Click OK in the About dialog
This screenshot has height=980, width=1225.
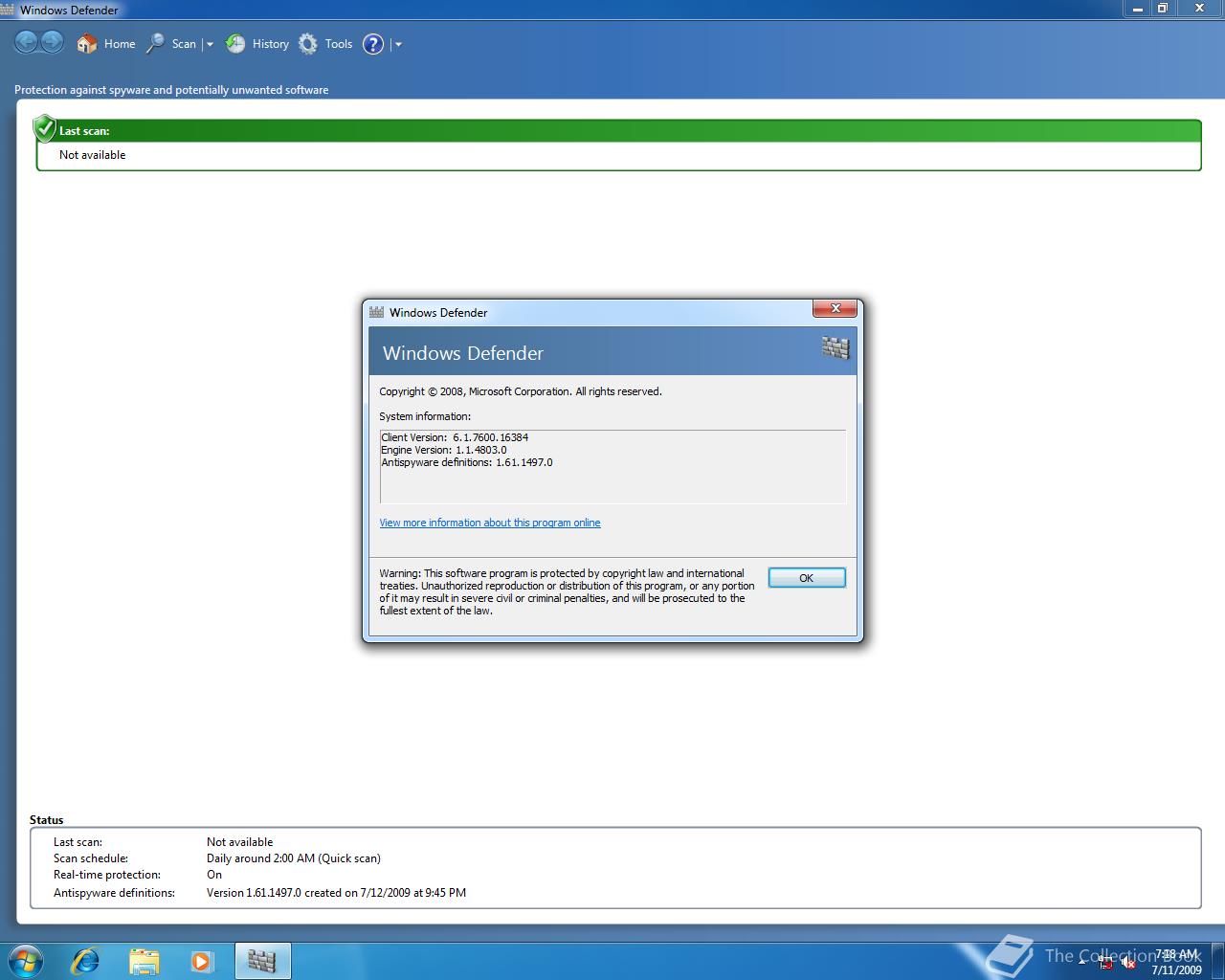click(807, 578)
